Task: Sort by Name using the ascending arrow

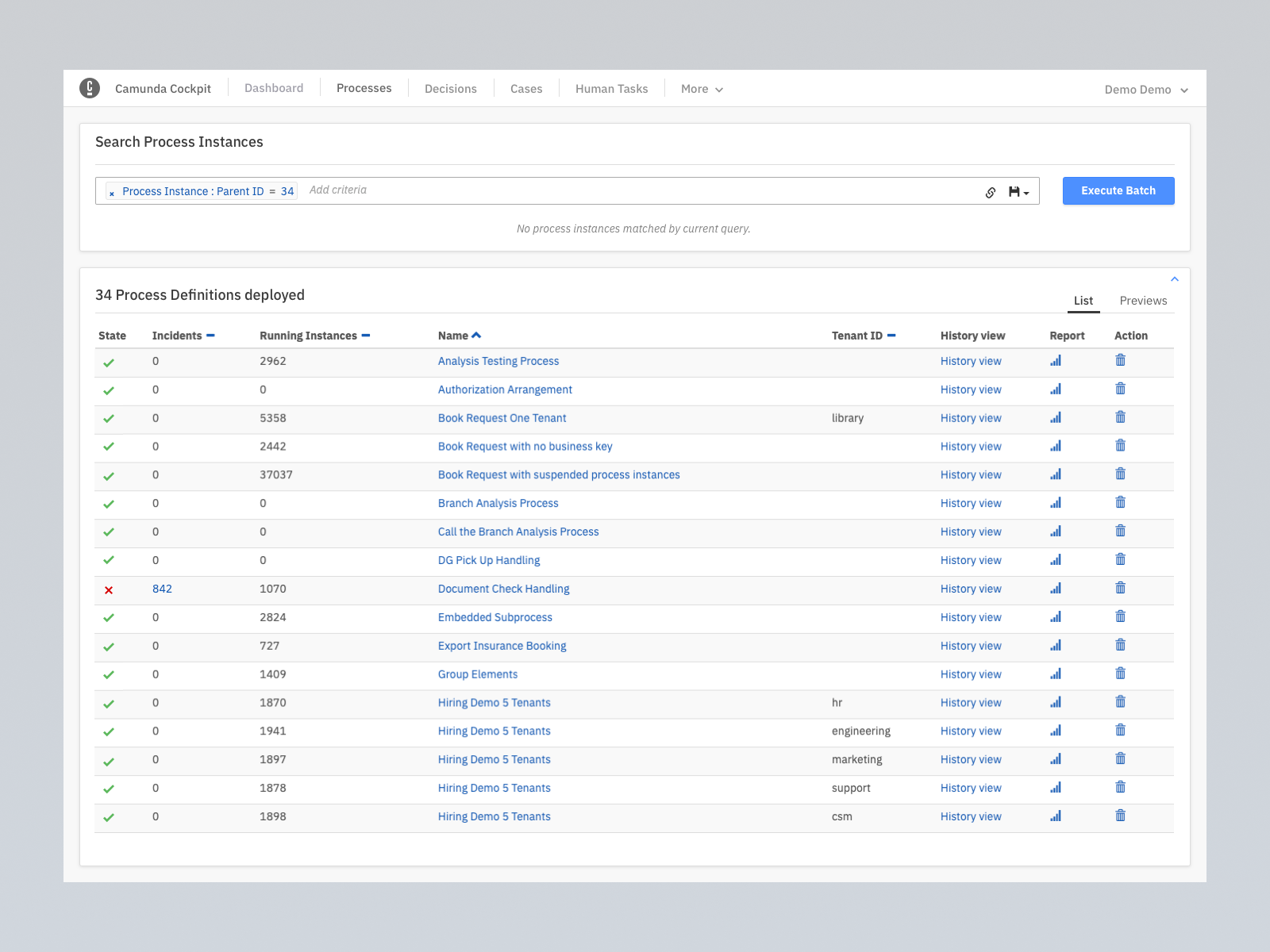Action: pyautogui.click(x=476, y=335)
